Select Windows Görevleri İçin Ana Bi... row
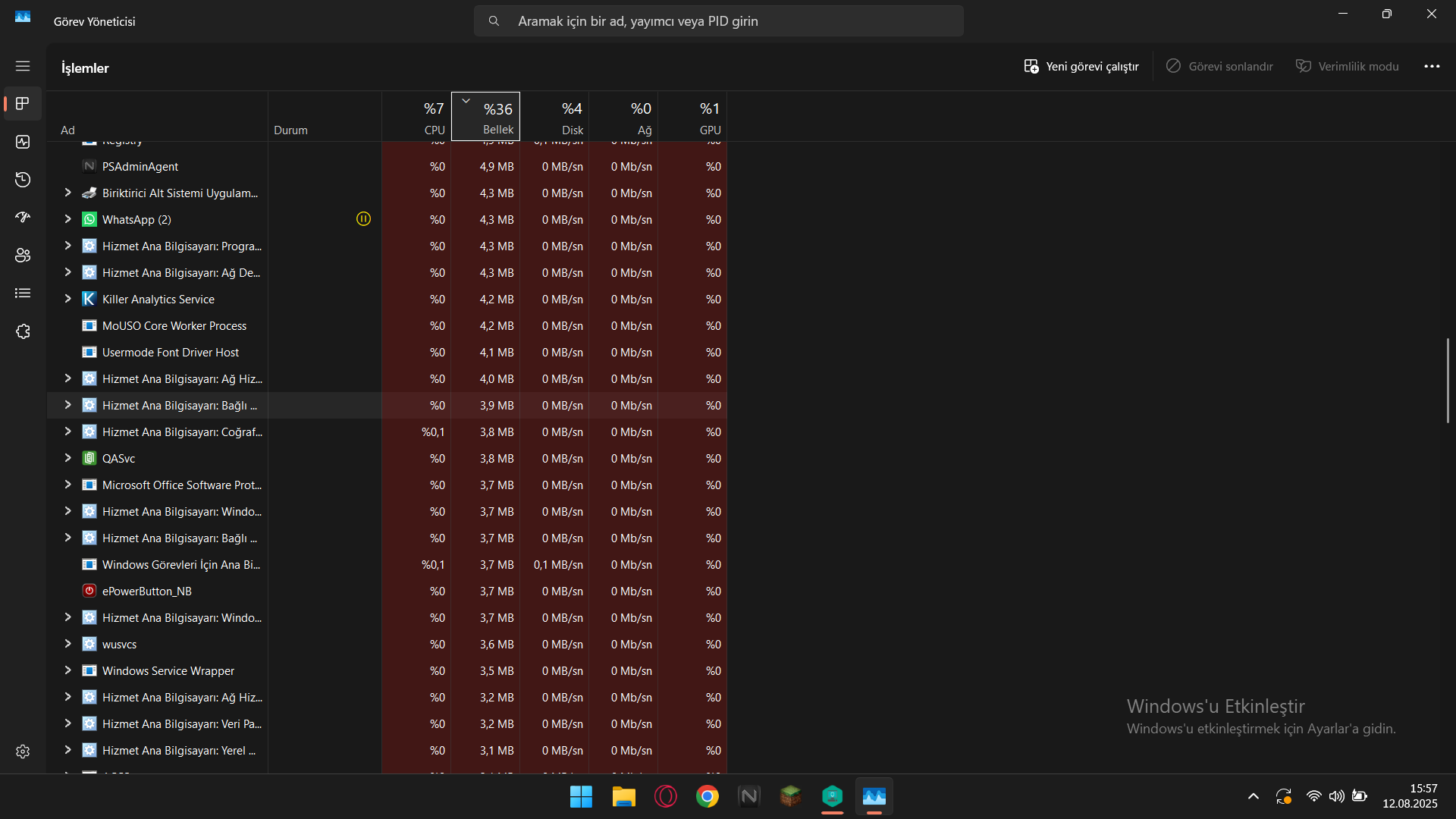This screenshot has width=1456, height=819. [x=387, y=564]
